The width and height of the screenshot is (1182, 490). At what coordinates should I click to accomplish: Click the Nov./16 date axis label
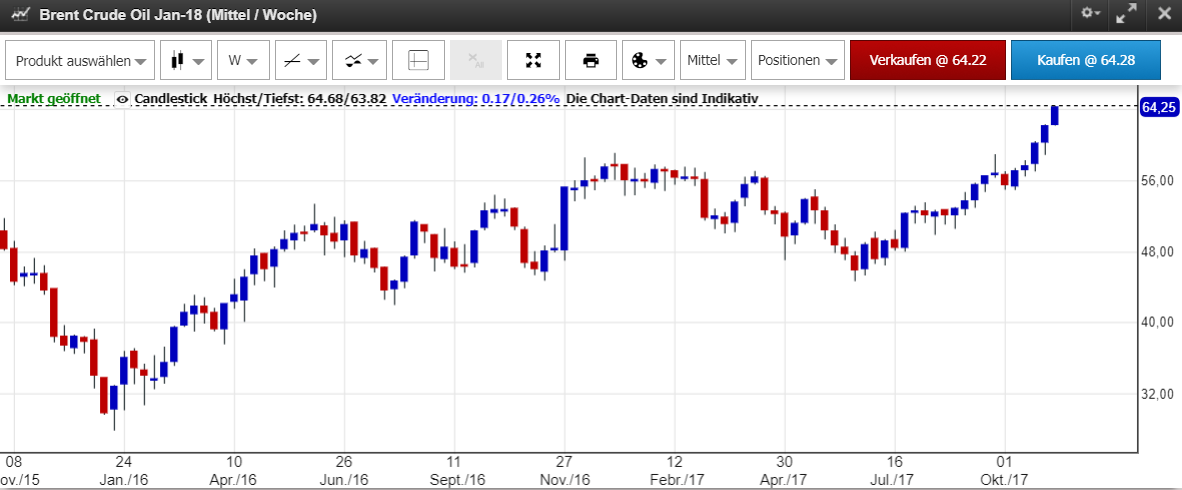click(564, 479)
